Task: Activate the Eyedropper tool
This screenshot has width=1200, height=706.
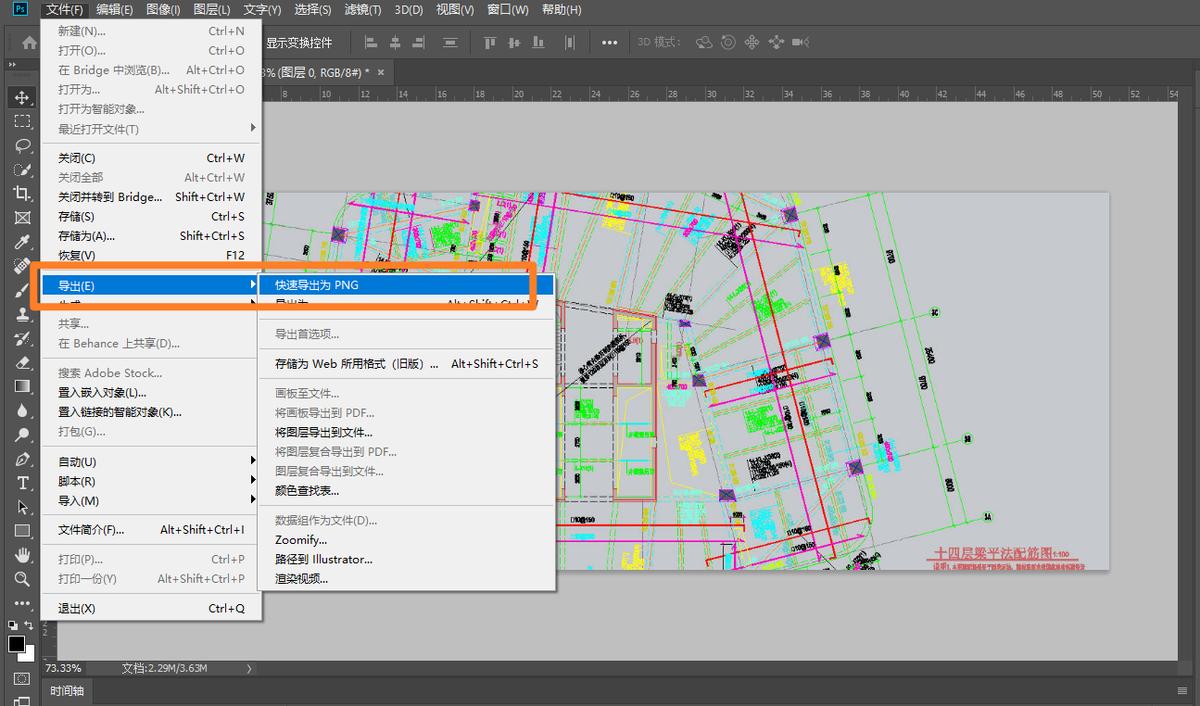Action: (22, 242)
